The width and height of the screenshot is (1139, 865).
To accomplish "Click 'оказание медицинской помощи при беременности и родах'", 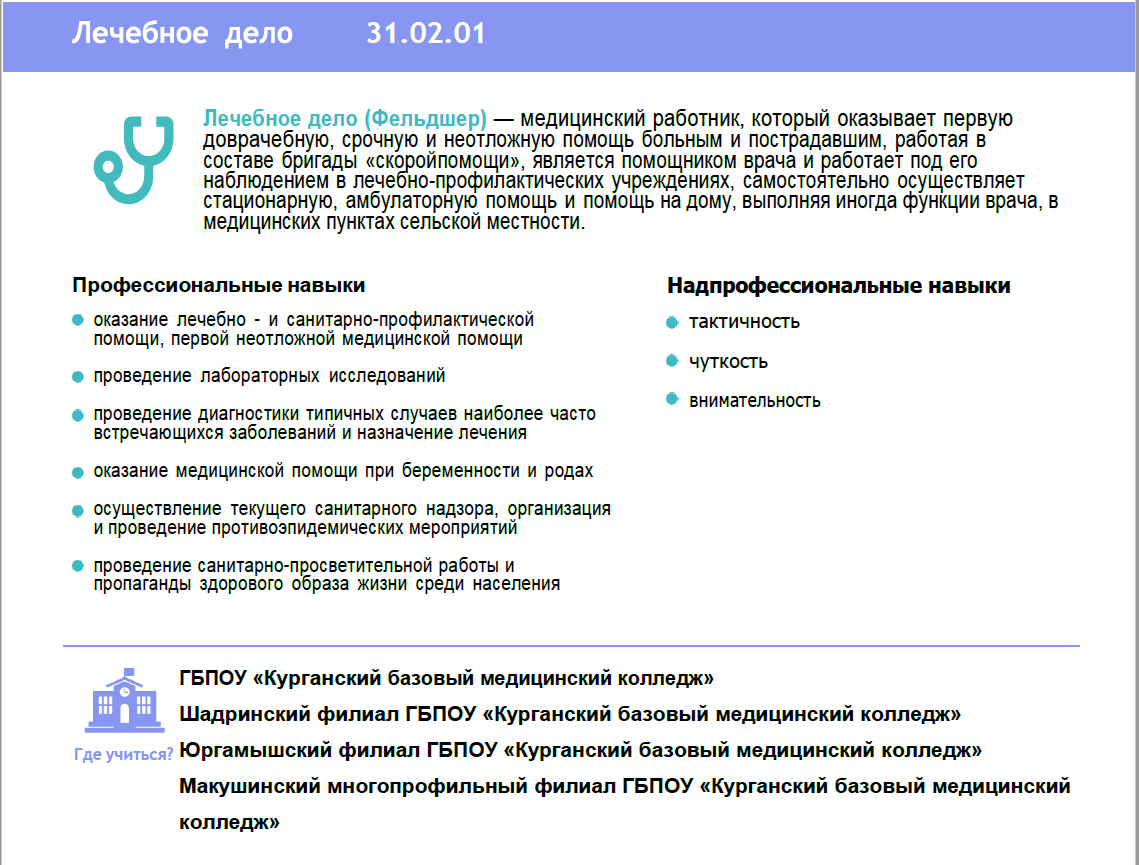I will click(343, 471).
